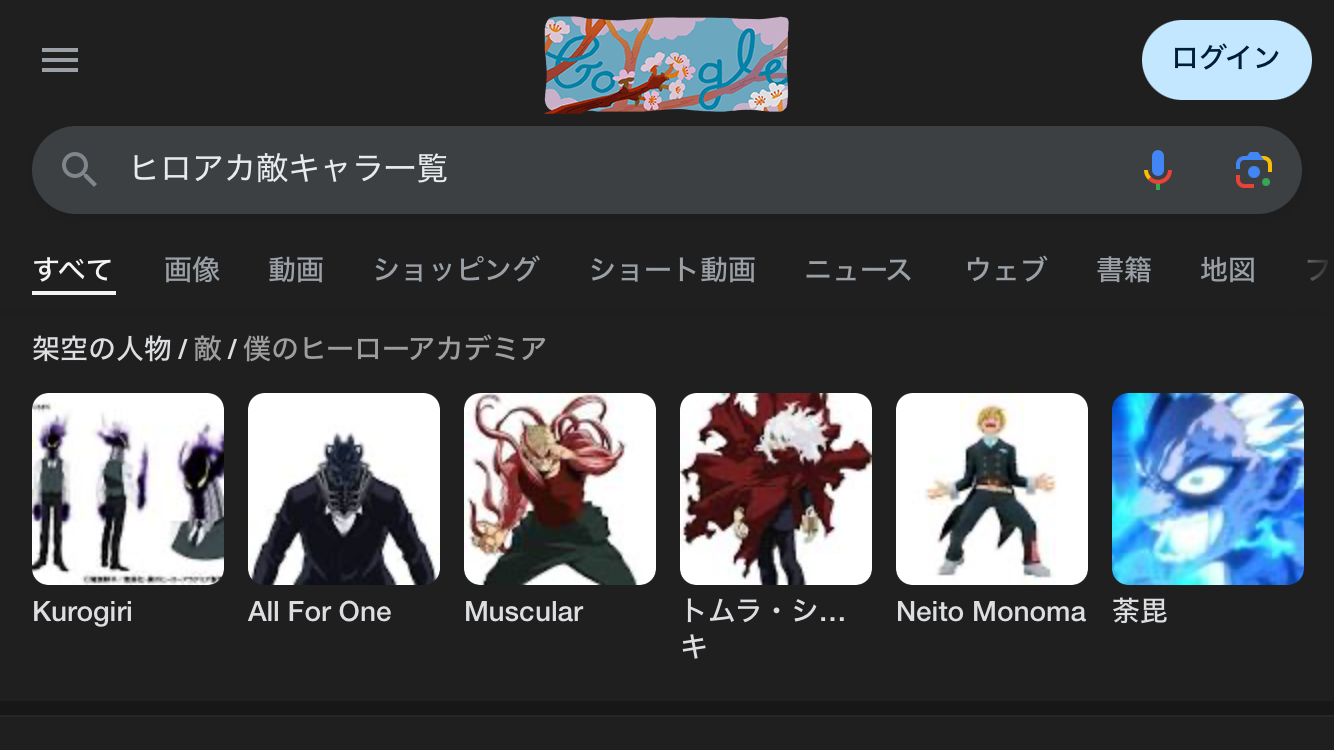Screen dimensions: 1334x750
Task: Click the 敵 breadcrumb link
Action: [208, 349]
